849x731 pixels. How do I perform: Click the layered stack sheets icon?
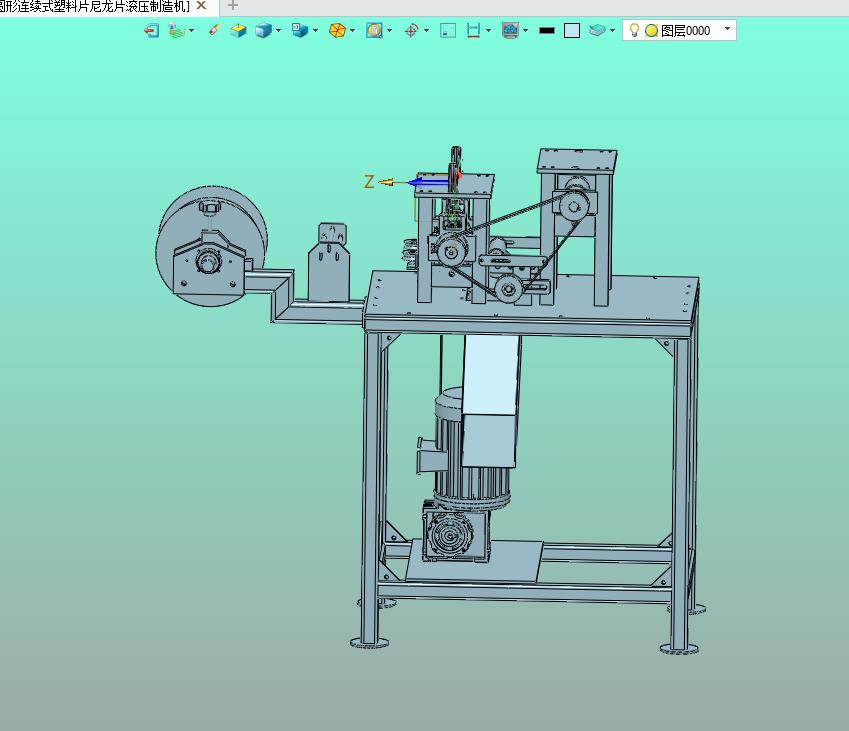[597, 30]
